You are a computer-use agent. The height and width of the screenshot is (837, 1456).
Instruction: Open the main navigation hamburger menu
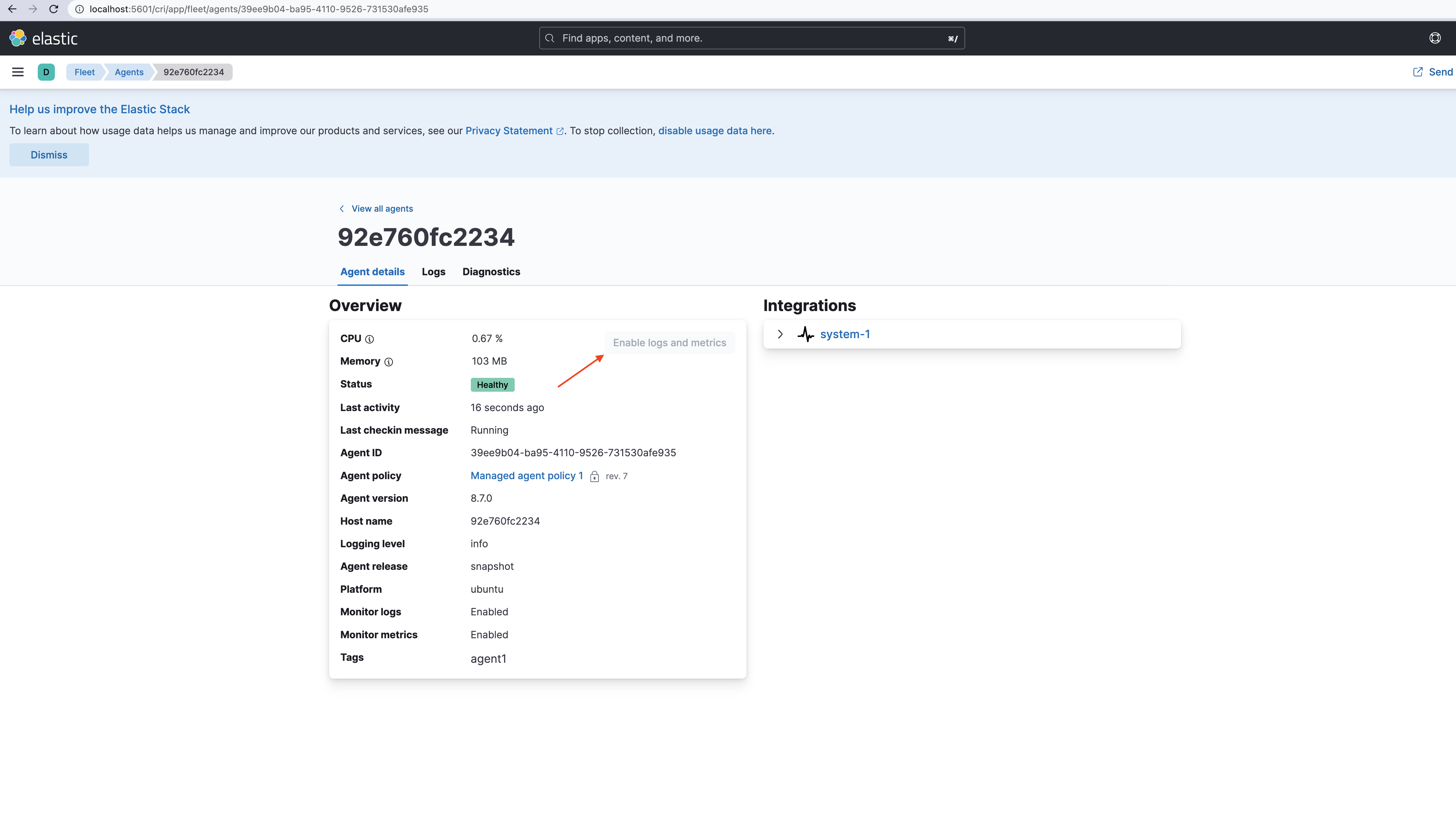(17, 72)
